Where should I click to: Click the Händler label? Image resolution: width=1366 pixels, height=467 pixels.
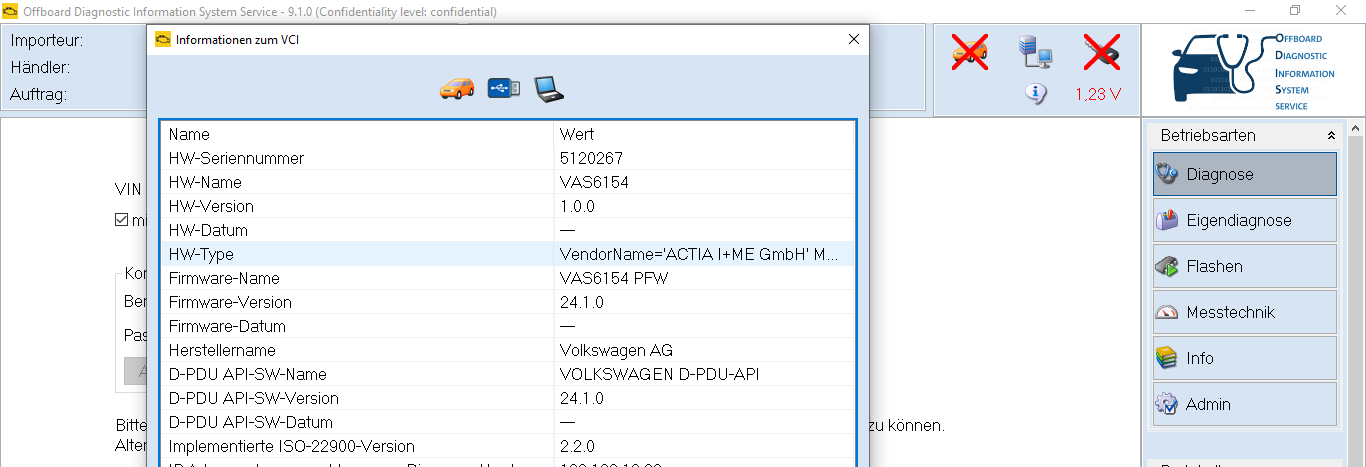tap(40, 68)
